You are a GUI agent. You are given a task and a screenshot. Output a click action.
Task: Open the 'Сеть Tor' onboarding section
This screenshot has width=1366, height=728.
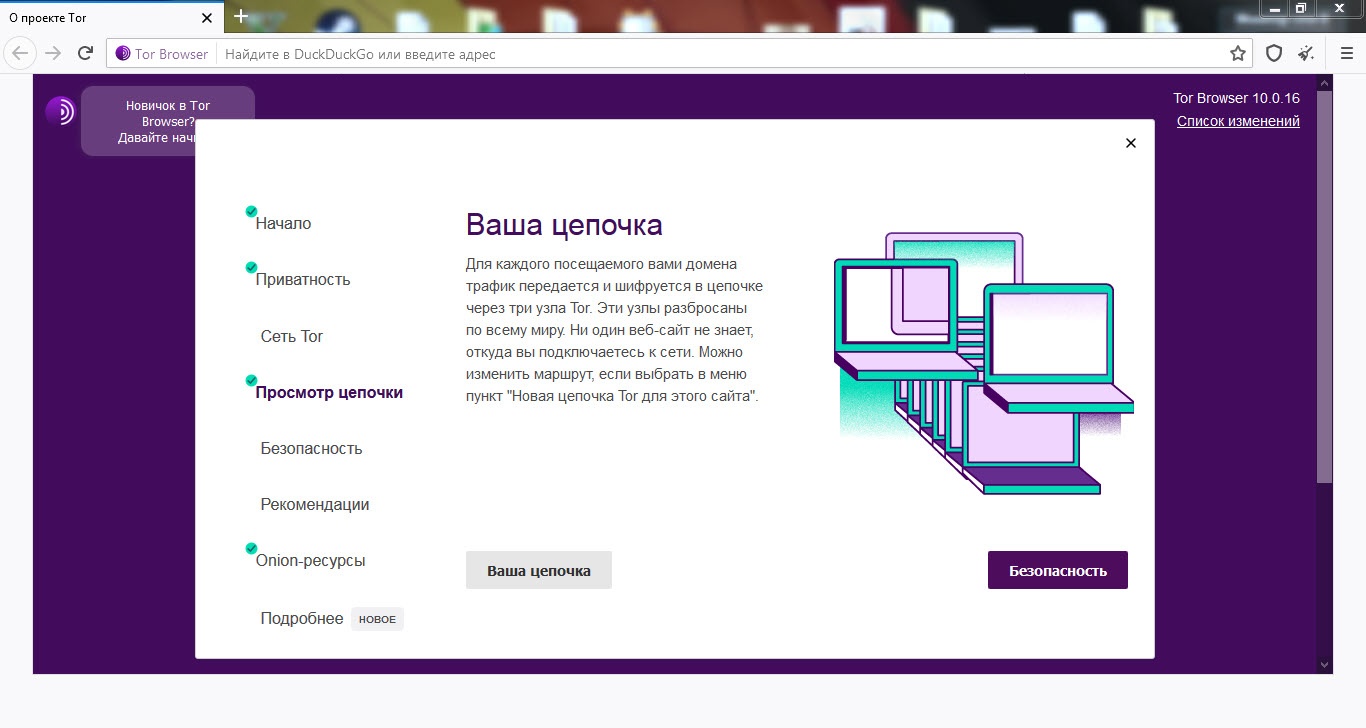(x=292, y=336)
